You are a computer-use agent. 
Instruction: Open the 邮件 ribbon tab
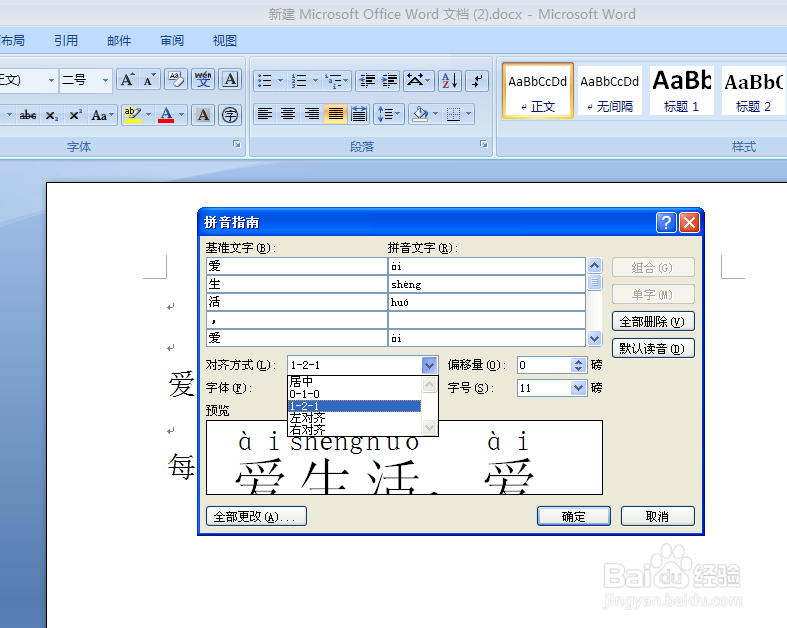(119, 41)
